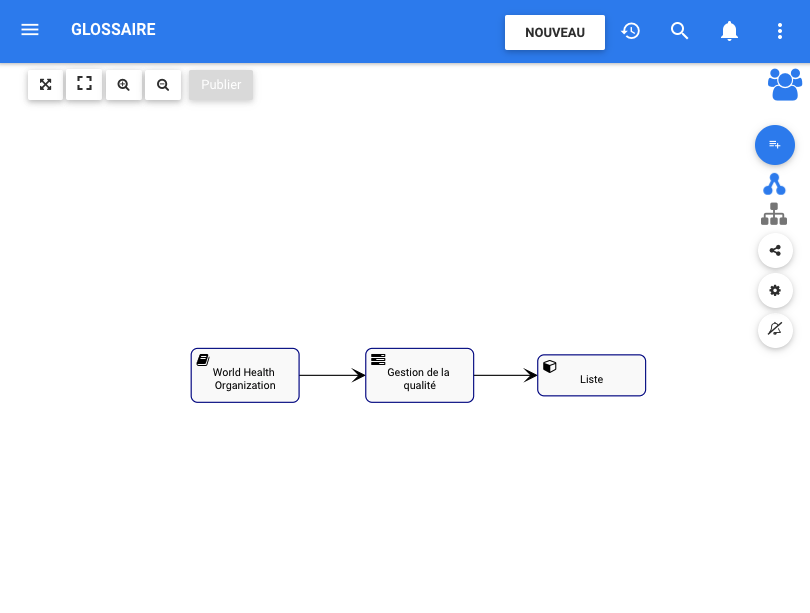Select the Gestion de la qualité node

[x=419, y=376]
